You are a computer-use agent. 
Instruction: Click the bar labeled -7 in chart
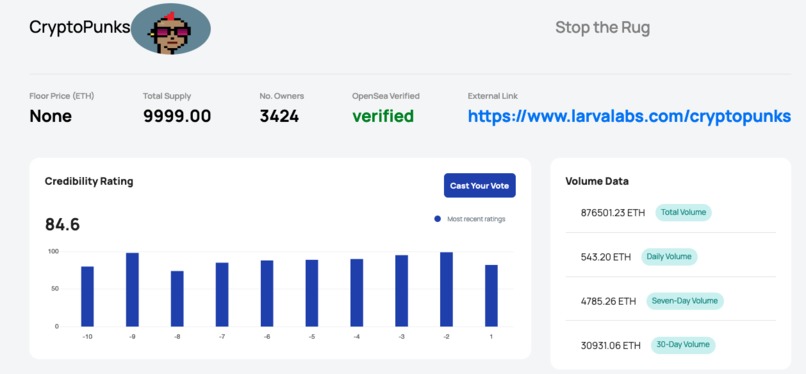click(222, 294)
